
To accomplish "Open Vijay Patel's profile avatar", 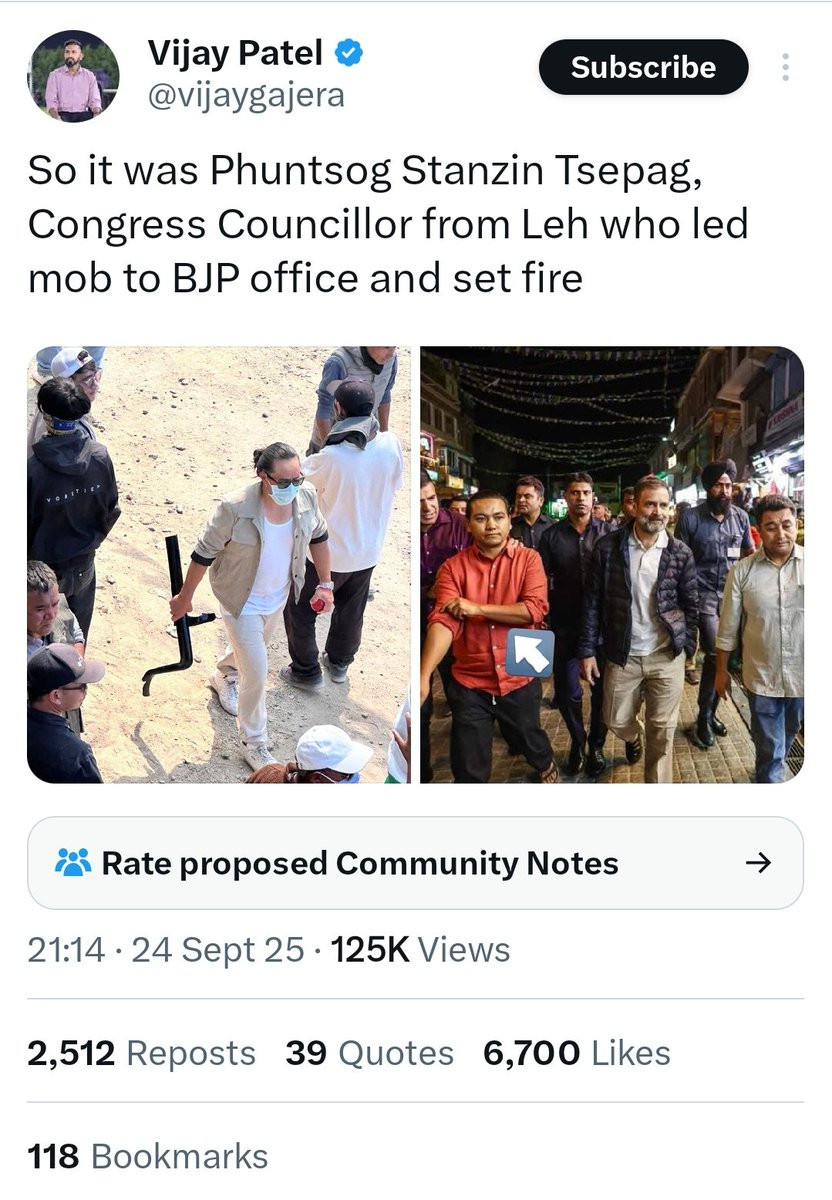I will (74, 75).
